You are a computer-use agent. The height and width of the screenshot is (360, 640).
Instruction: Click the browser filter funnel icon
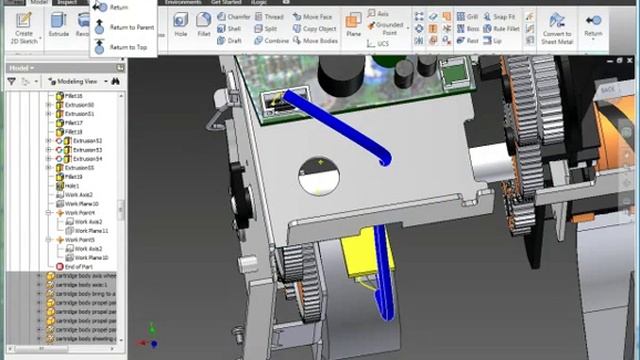click(11, 82)
